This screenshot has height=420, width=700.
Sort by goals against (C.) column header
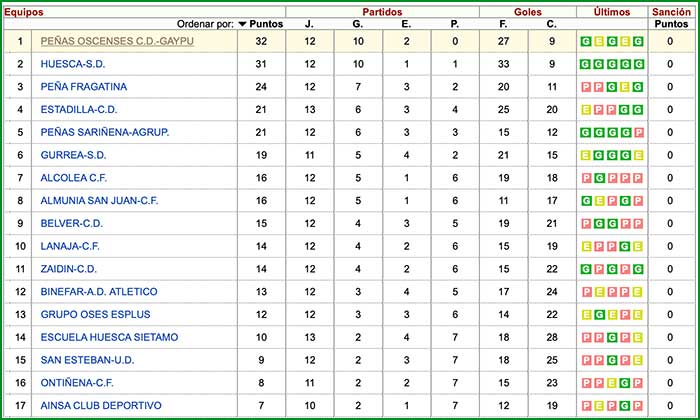pos(552,24)
